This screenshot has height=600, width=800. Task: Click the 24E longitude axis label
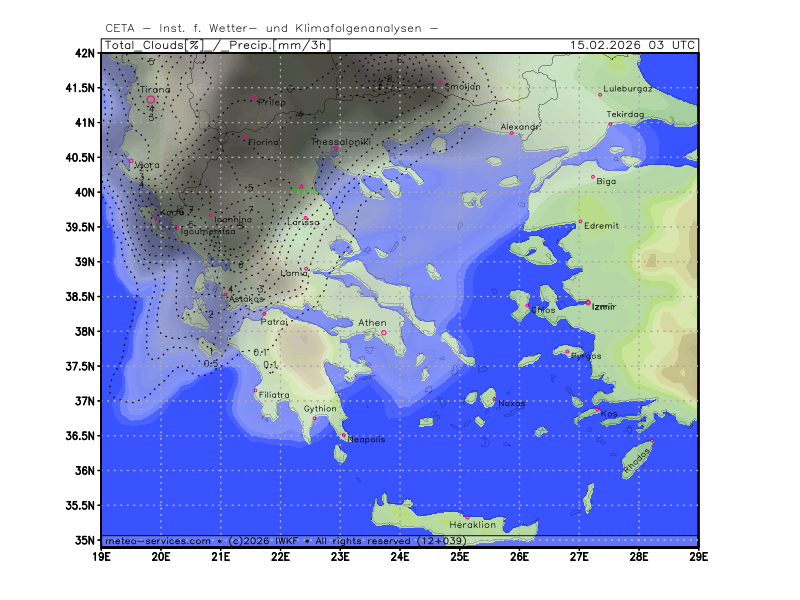pos(400,555)
